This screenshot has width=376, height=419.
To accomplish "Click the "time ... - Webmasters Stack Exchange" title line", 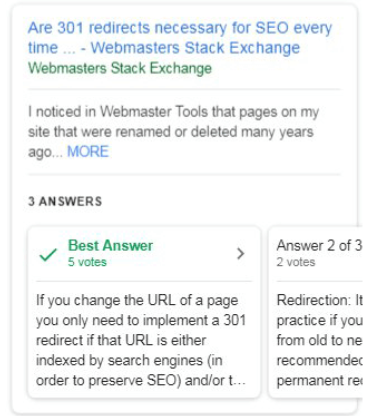I will click(x=164, y=48).
